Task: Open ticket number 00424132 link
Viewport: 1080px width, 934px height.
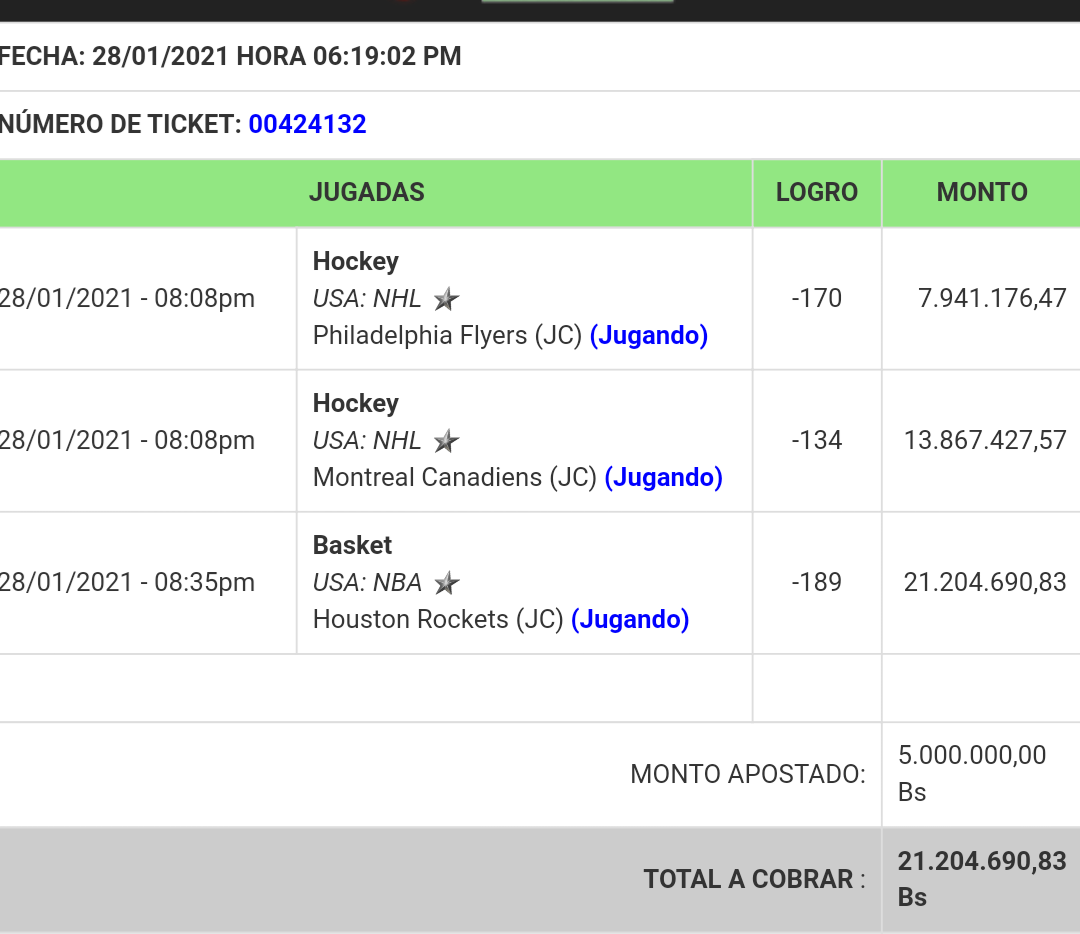Action: [307, 124]
